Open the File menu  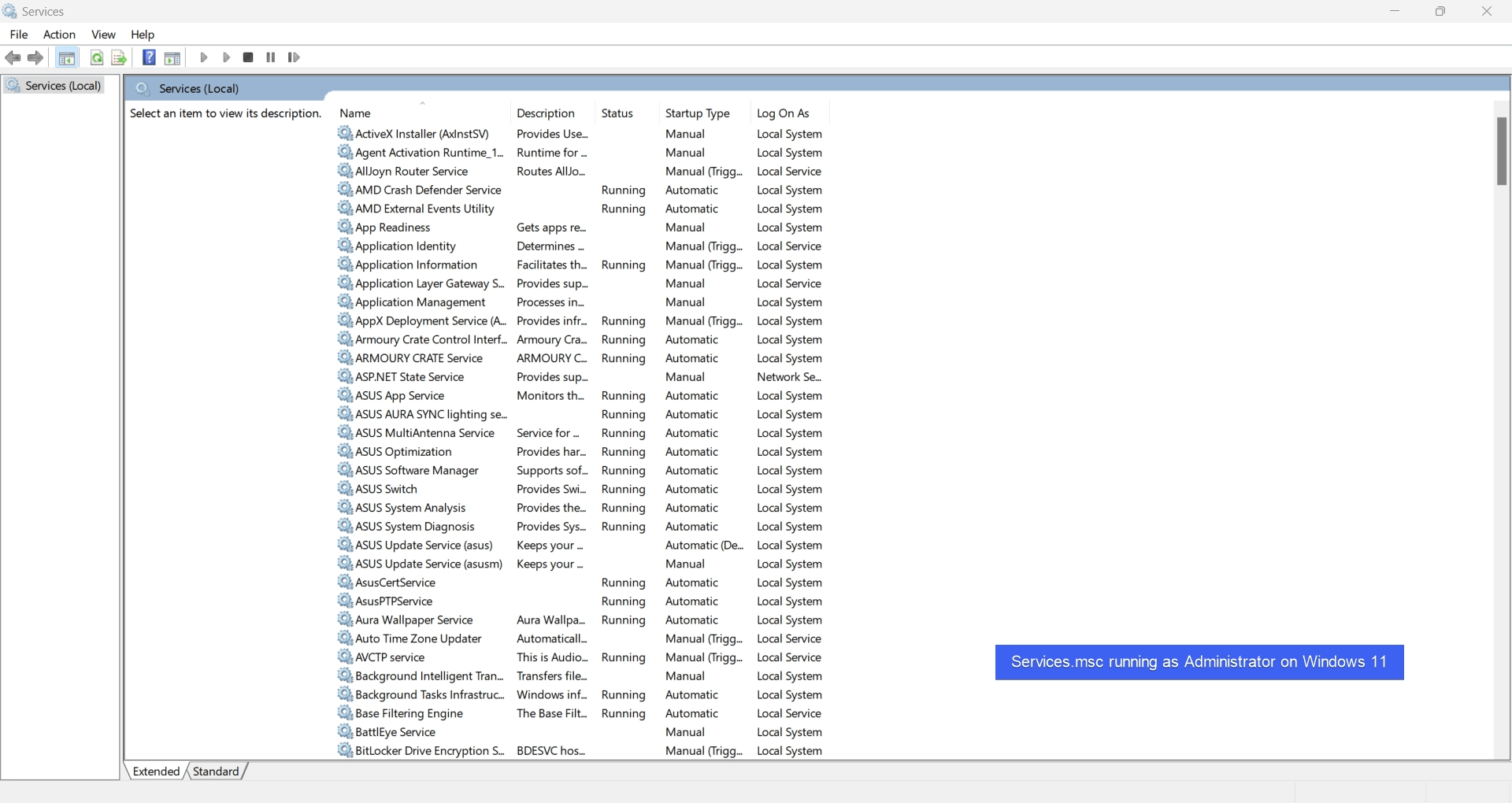click(19, 35)
